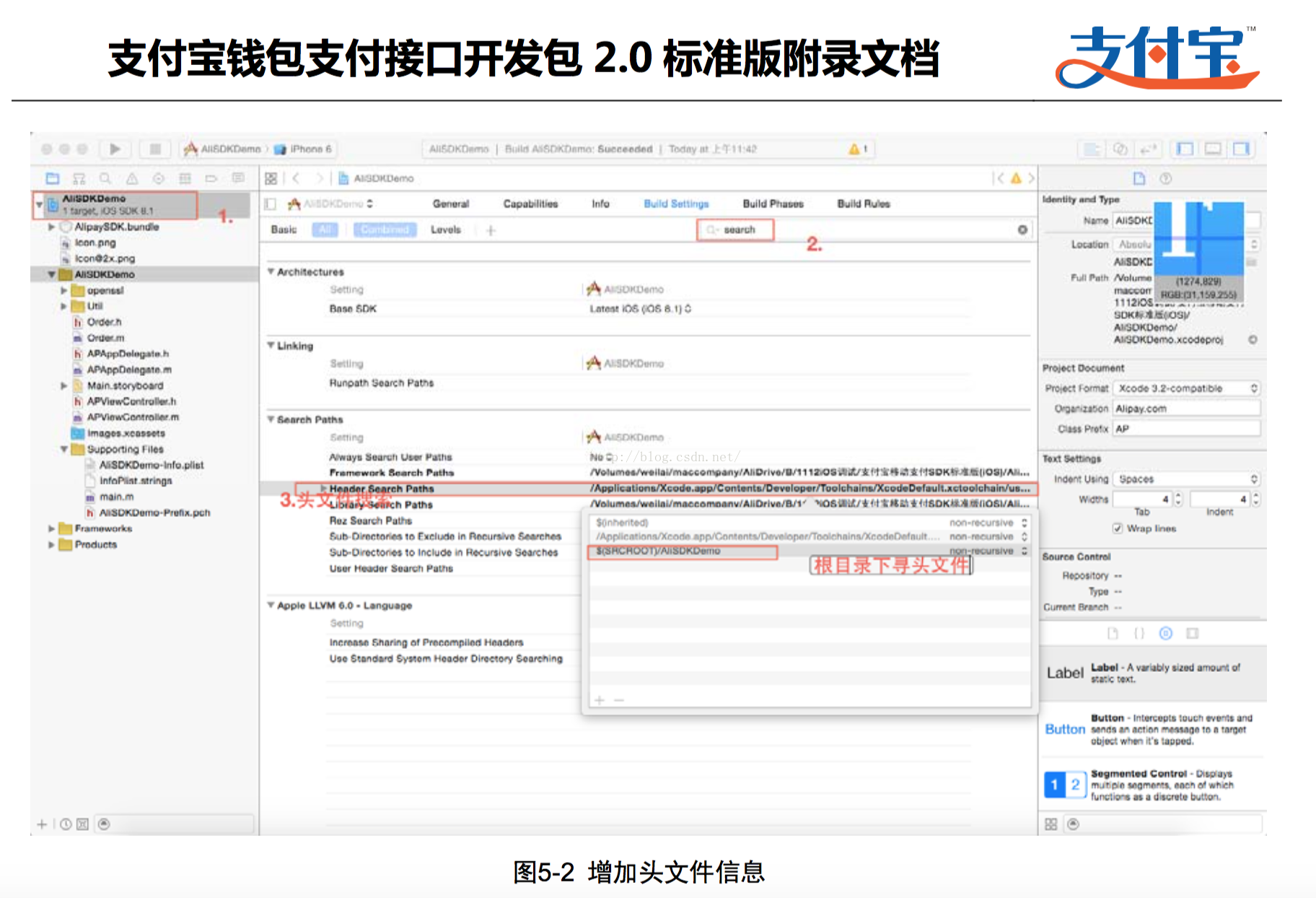This screenshot has height=898, width=1316.
Task: Click the Organization field Alipay.com
Action: [x=1187, y=409]
